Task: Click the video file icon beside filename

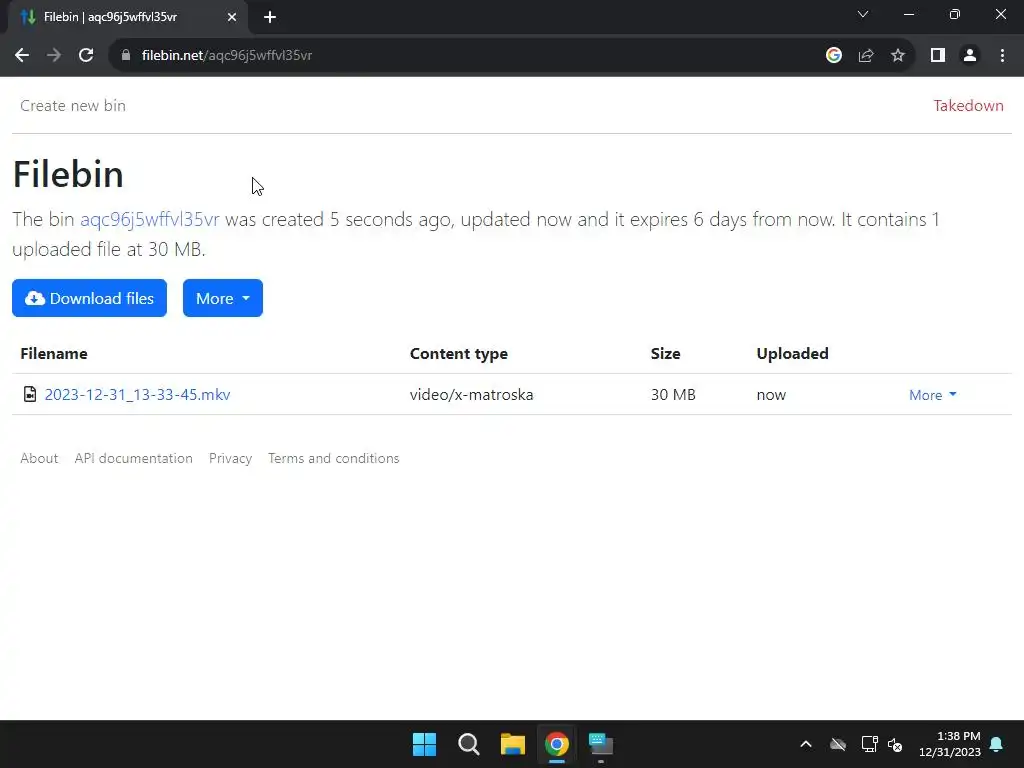Action: (x=30, y=394)
